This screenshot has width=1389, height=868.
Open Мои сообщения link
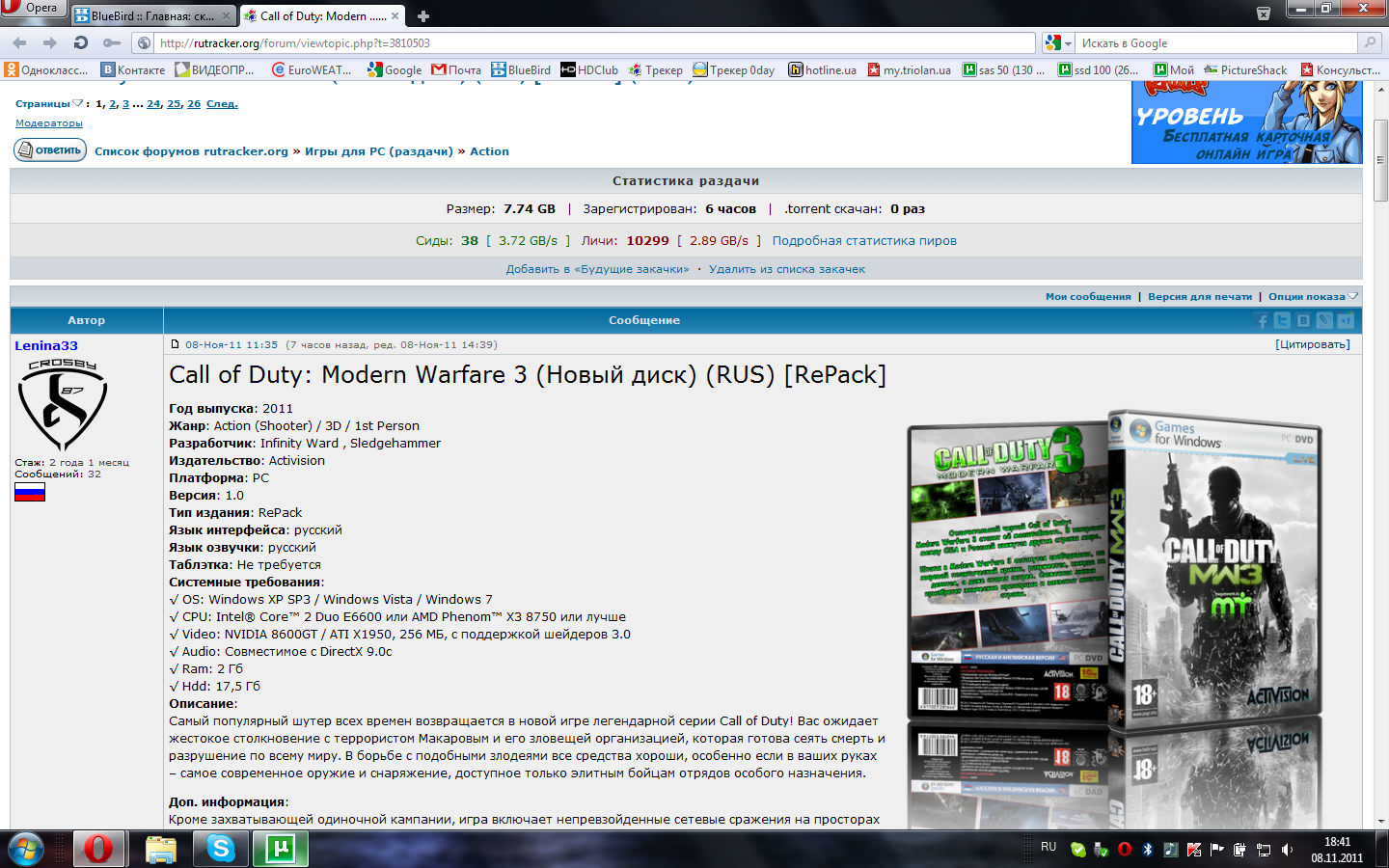point(1088,297)
